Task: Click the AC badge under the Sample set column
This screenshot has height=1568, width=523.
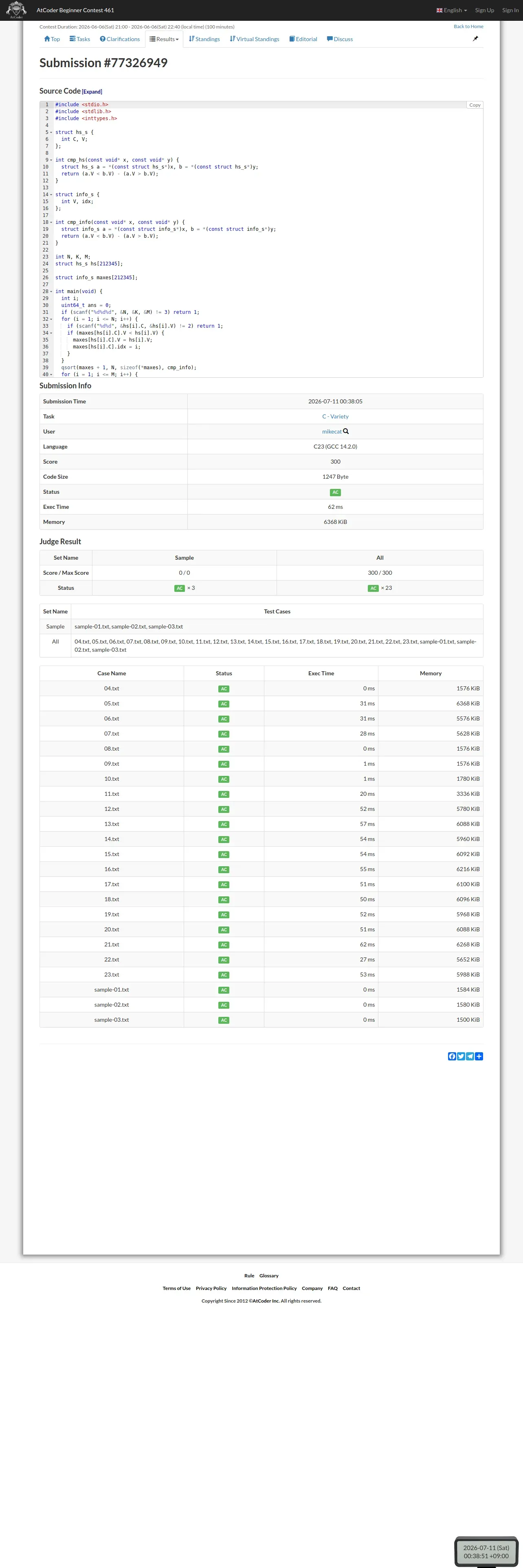Action: 180,588
